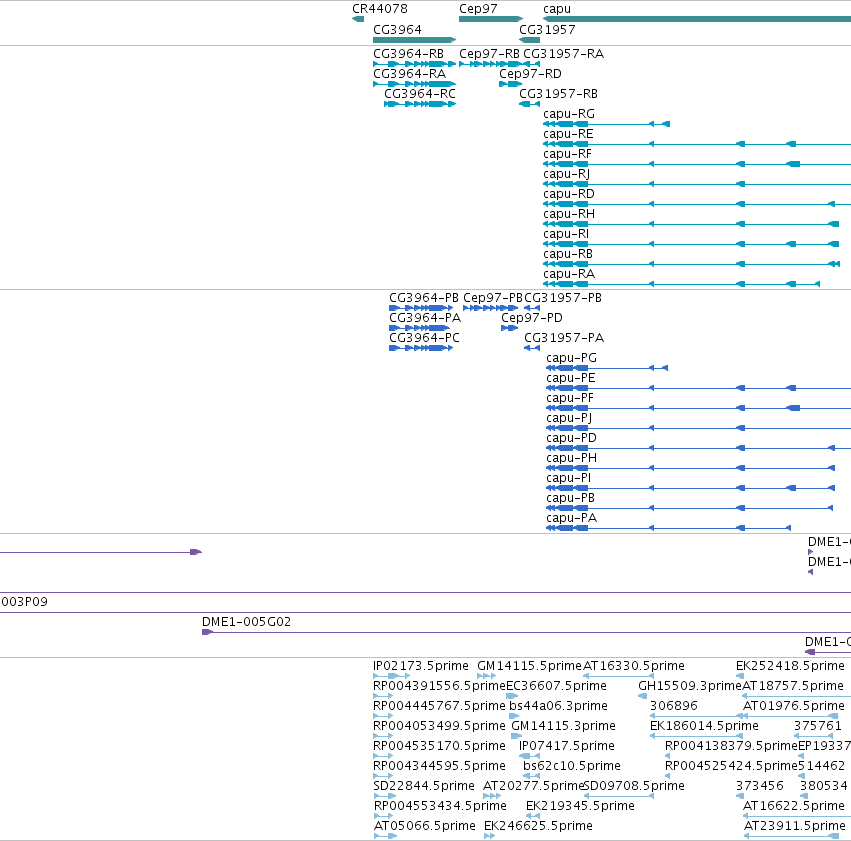Choose the GM14115.3prime EST
Image resolution: width=851 pixels, height=841 pixels.
coord(517,736)
